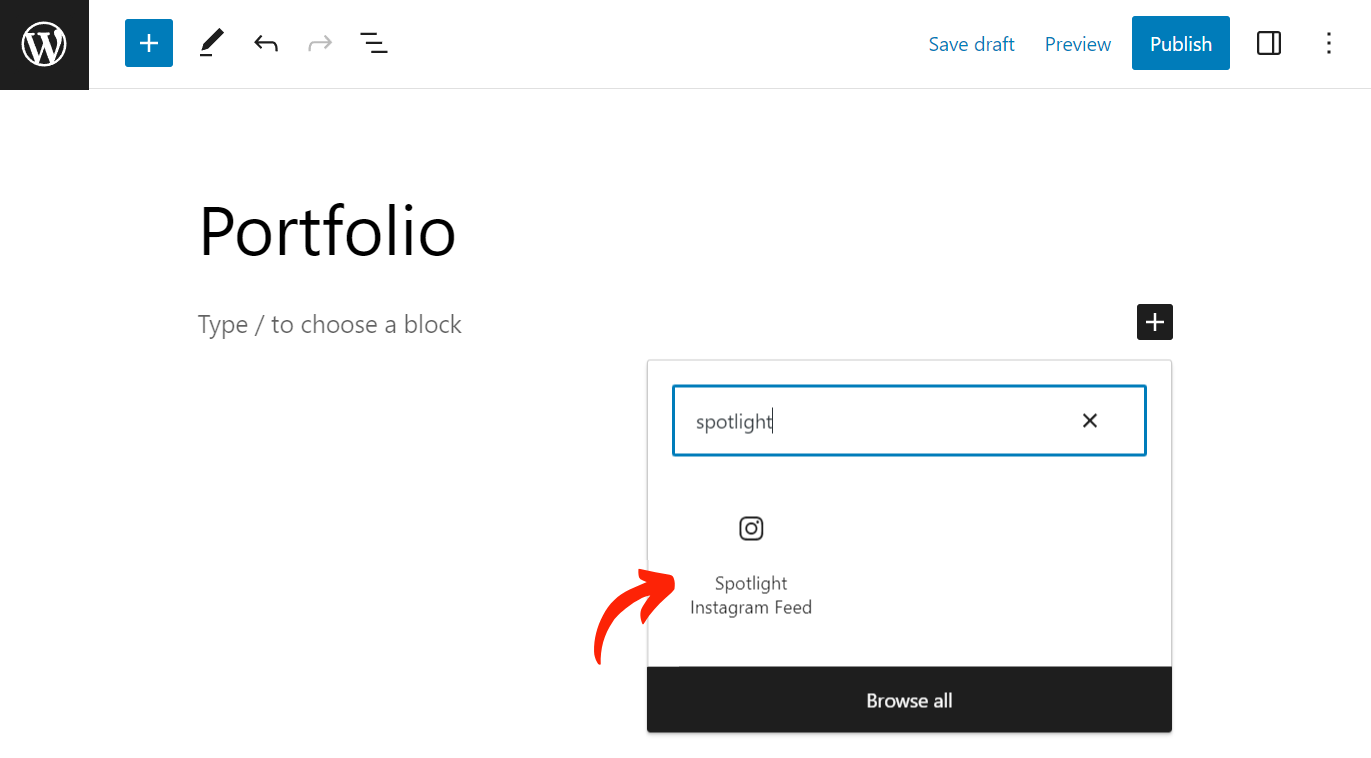1371x758 pixels.
Task: Toggle the settings sidebar panel
Action: point(1269,43)
